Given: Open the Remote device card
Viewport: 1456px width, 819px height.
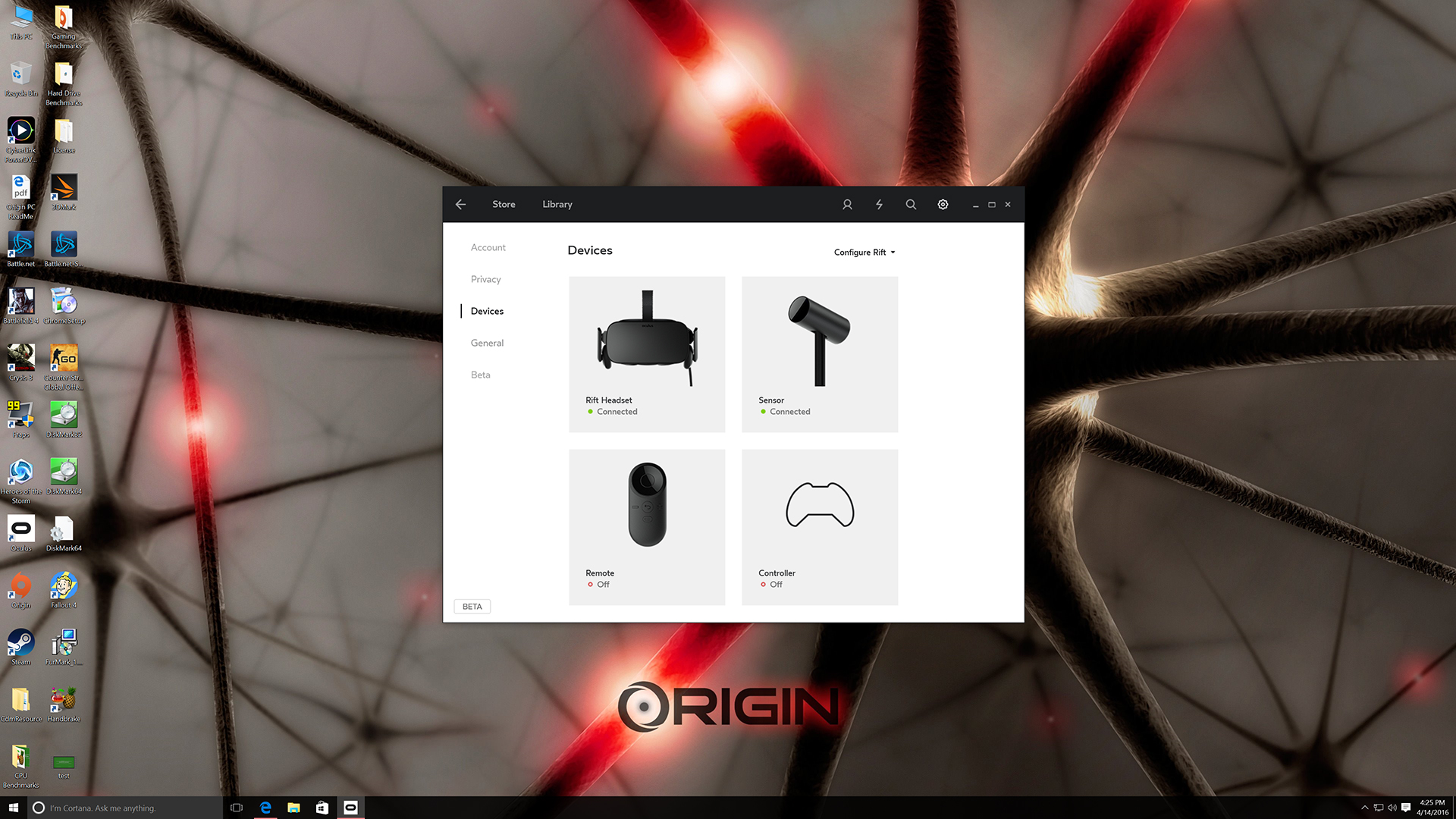Looking at the screenshot, I should [x=647, y=527].
